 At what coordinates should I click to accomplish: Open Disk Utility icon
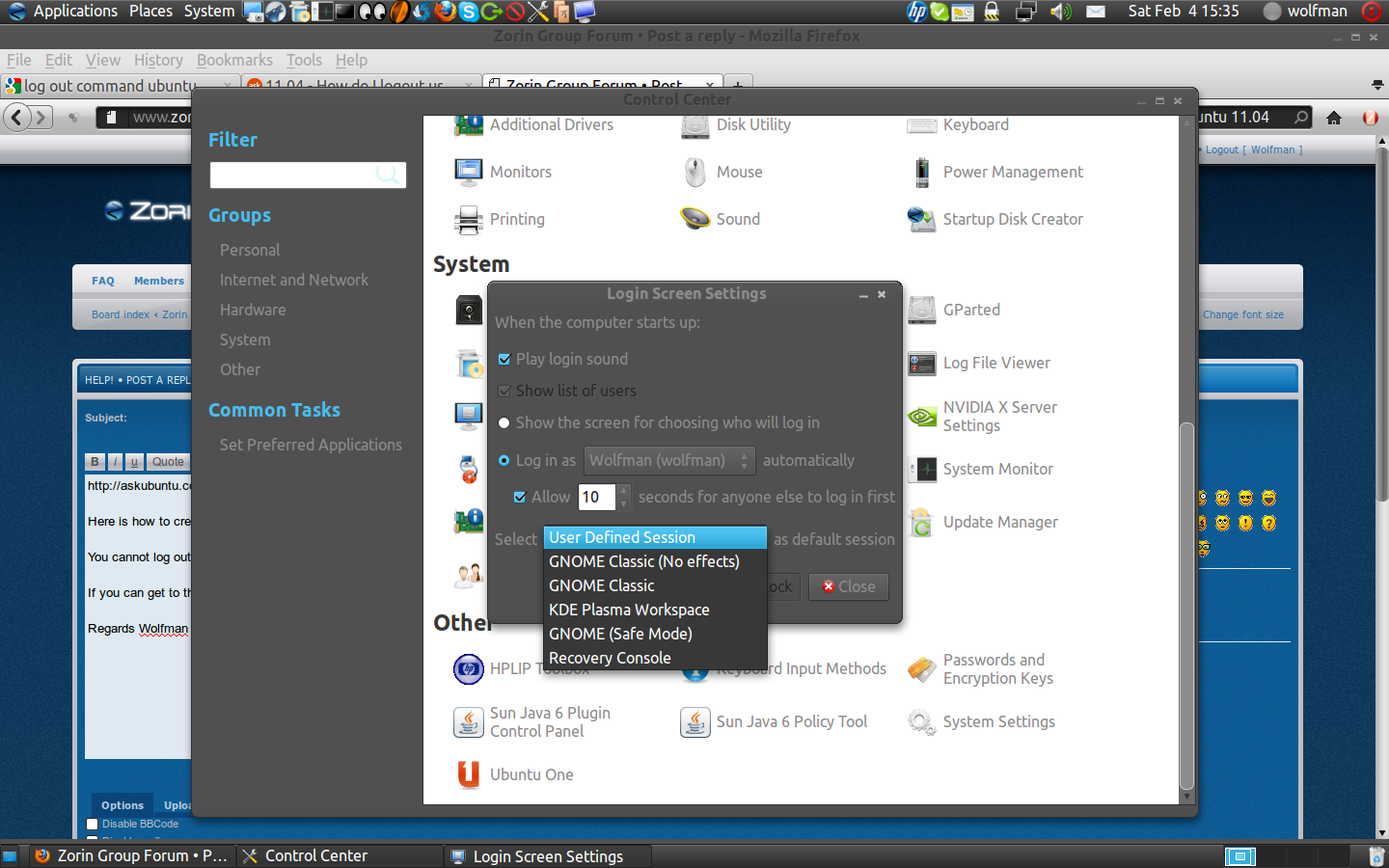pyautogui.click(x=695, y=124)
